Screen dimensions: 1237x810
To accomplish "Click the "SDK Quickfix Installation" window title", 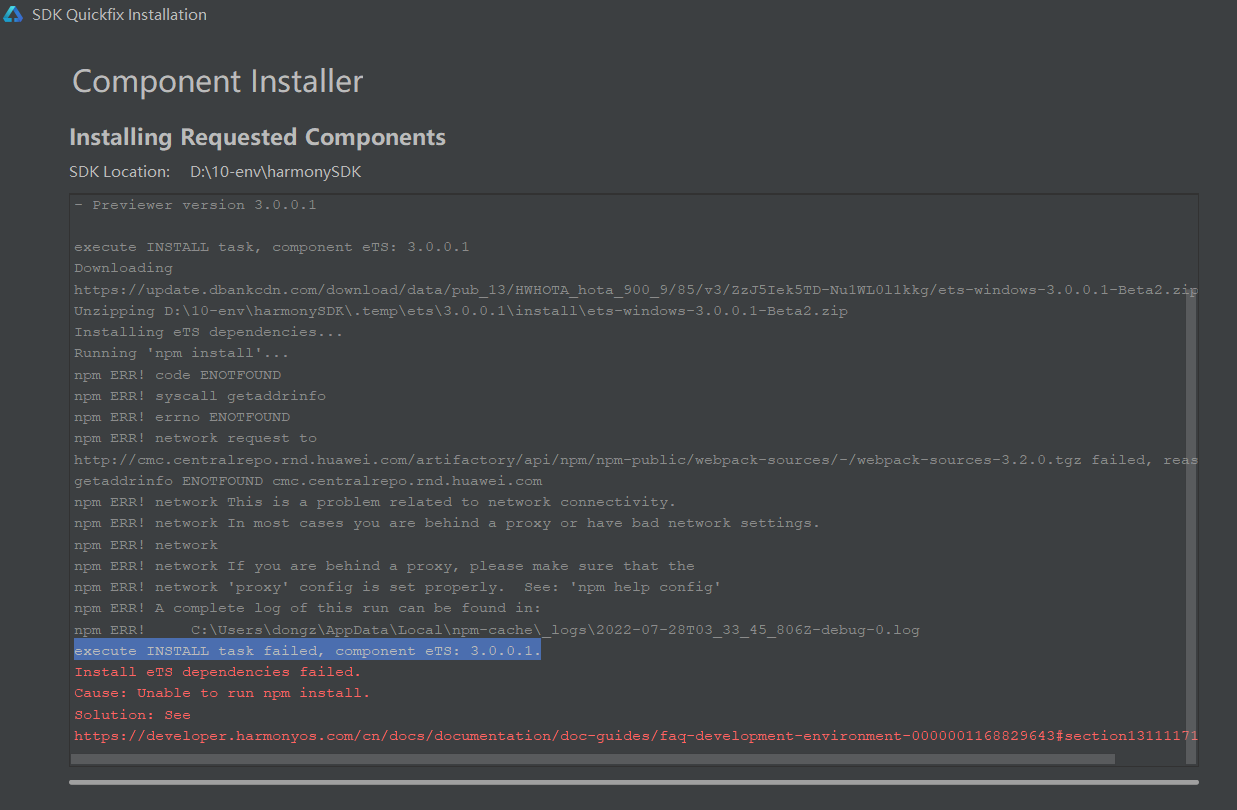I will 120,15.
